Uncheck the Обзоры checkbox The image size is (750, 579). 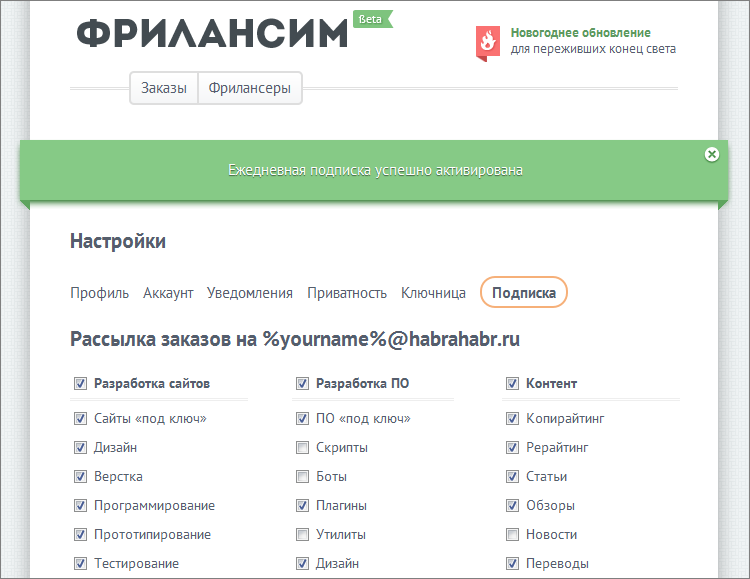(512, 505)
